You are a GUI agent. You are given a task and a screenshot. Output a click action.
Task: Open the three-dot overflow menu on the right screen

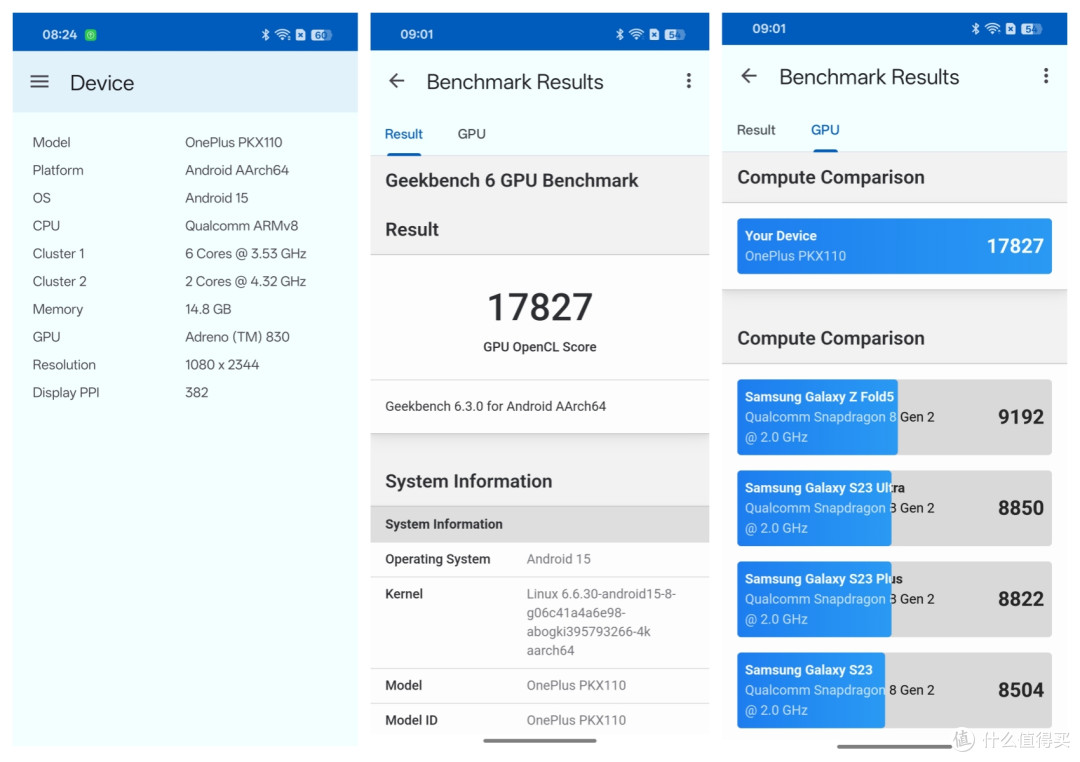pos(1046,76)
